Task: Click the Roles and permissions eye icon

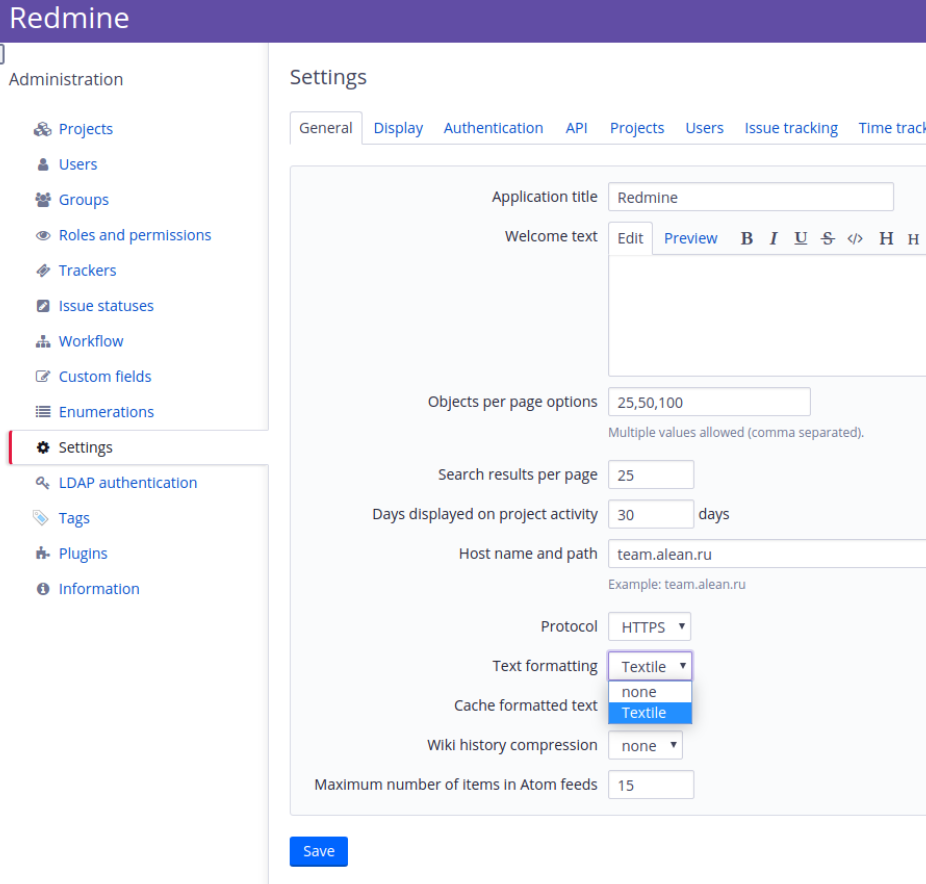Action: click(43, 236)
